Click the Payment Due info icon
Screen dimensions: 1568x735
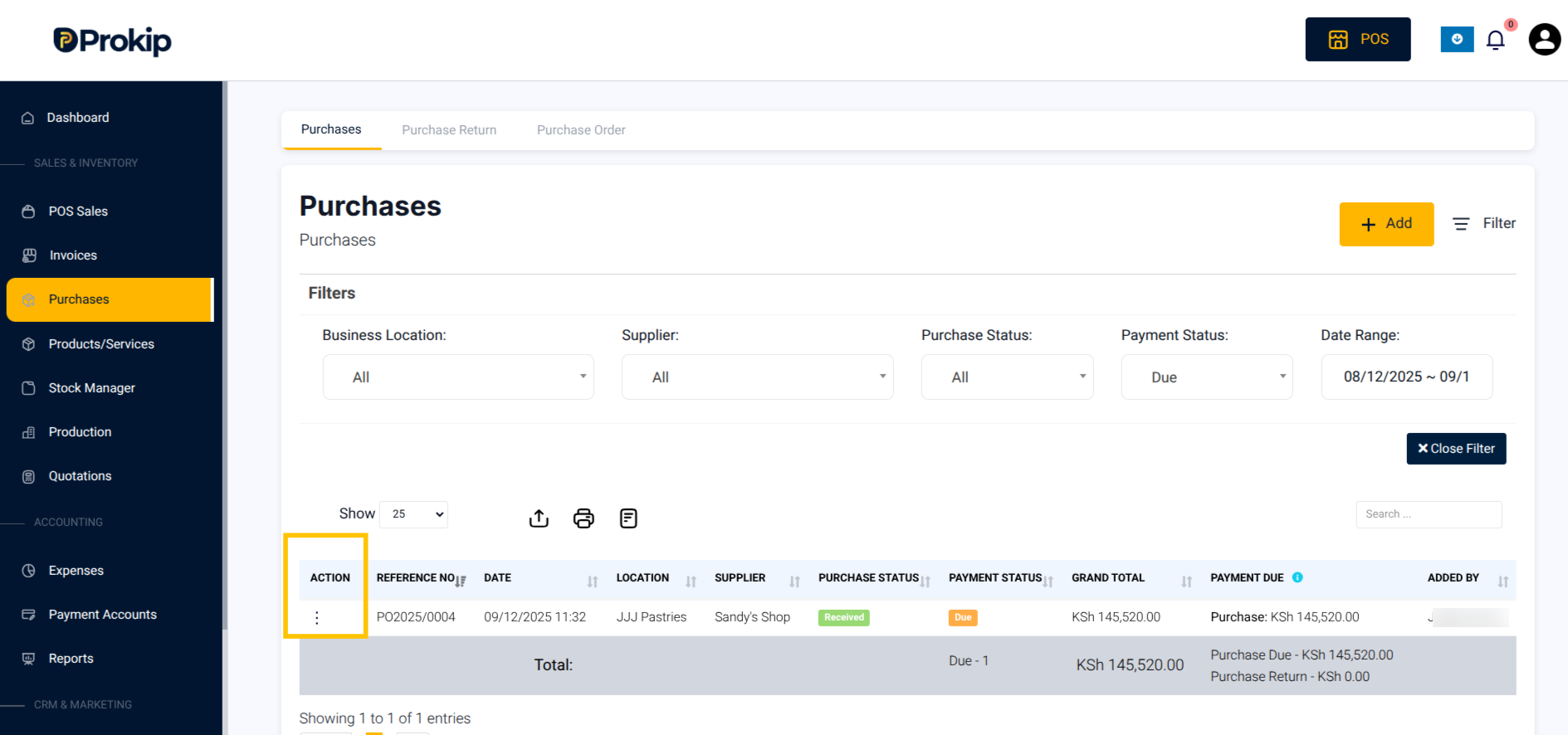pyautogui.click(x=1297, y=577)
